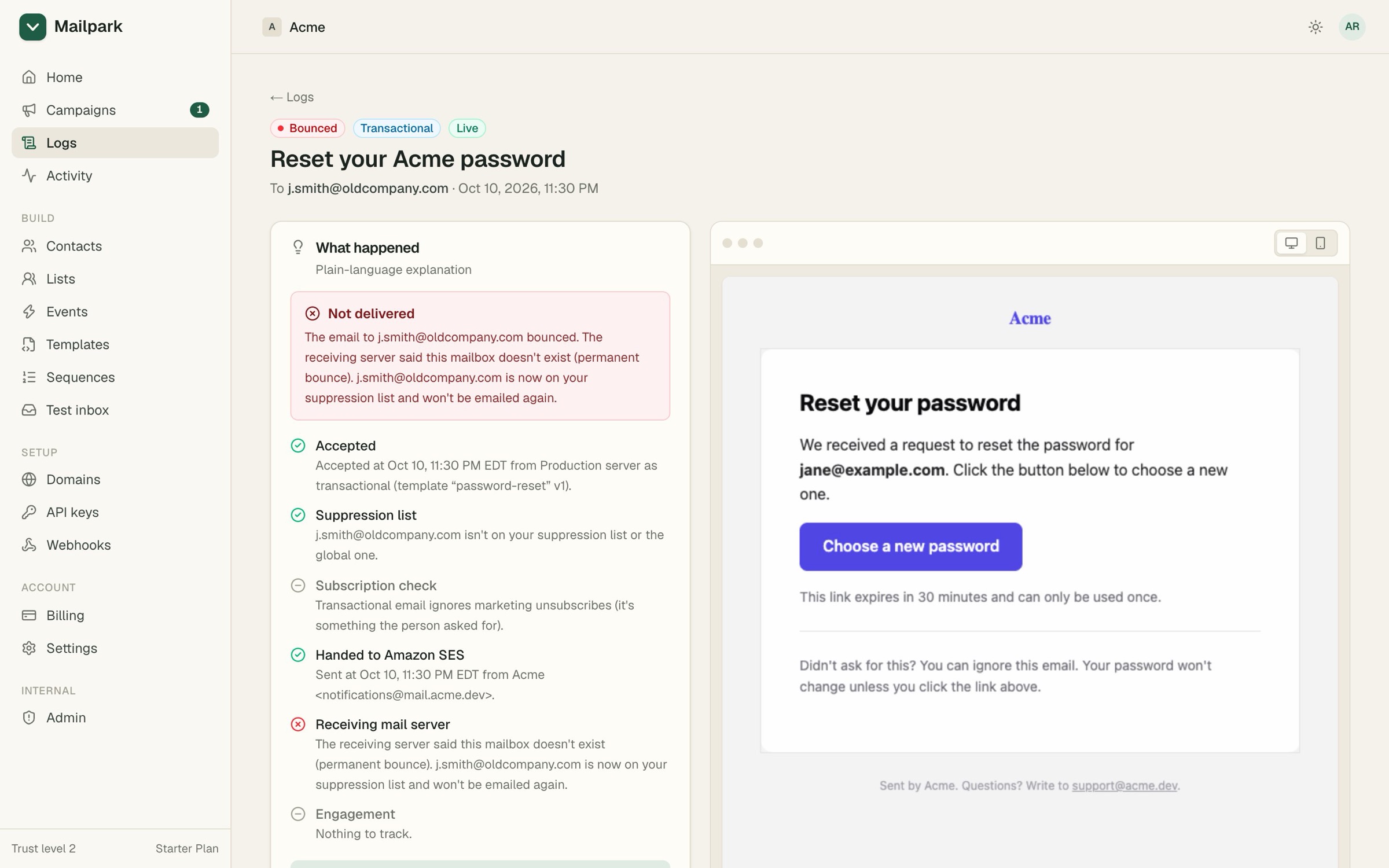Click the Domains globe icon

(x=29, y=479)
